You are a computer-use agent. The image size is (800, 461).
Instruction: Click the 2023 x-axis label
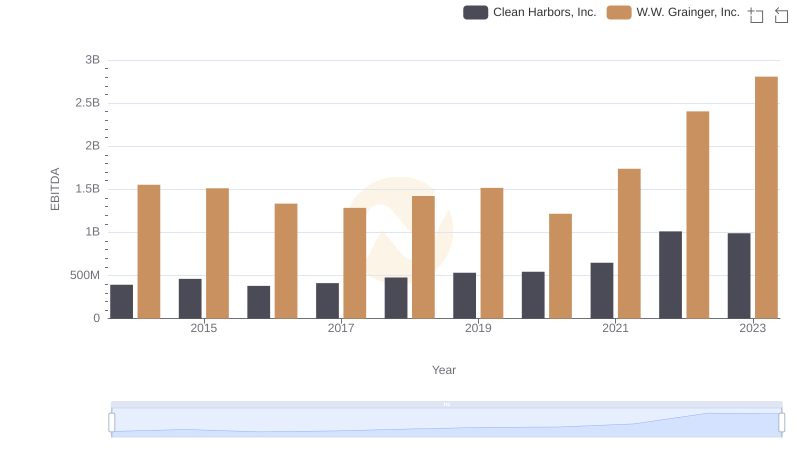(753, 328)
